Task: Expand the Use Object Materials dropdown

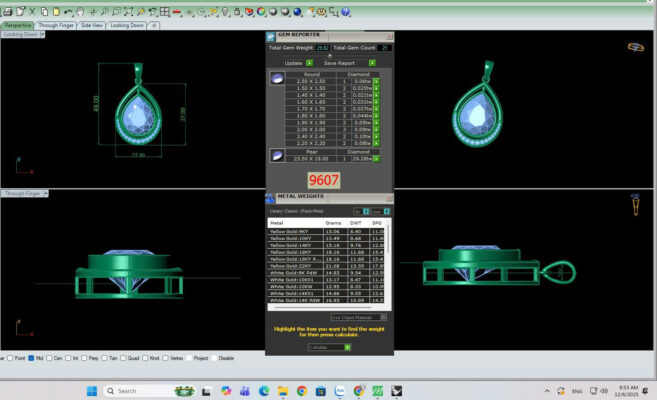Action: click(x=383, y=317)
